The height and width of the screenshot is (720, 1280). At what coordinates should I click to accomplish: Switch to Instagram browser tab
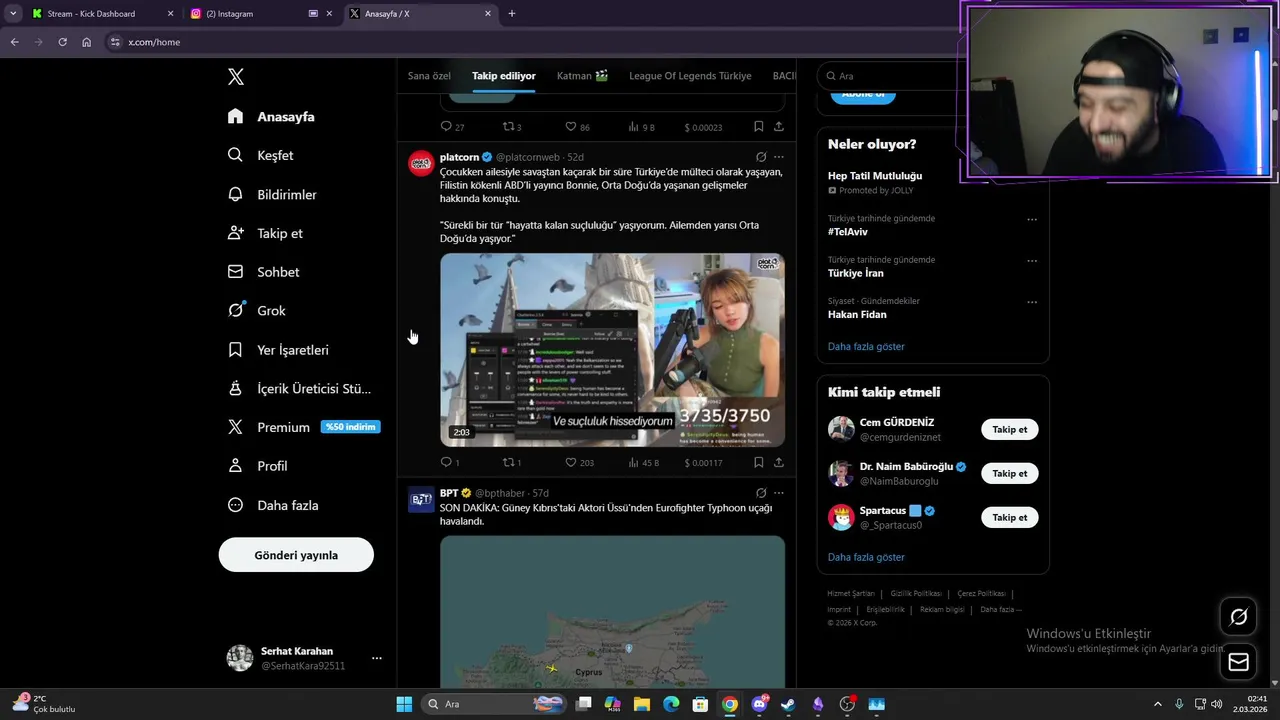[x=260, y=14]
